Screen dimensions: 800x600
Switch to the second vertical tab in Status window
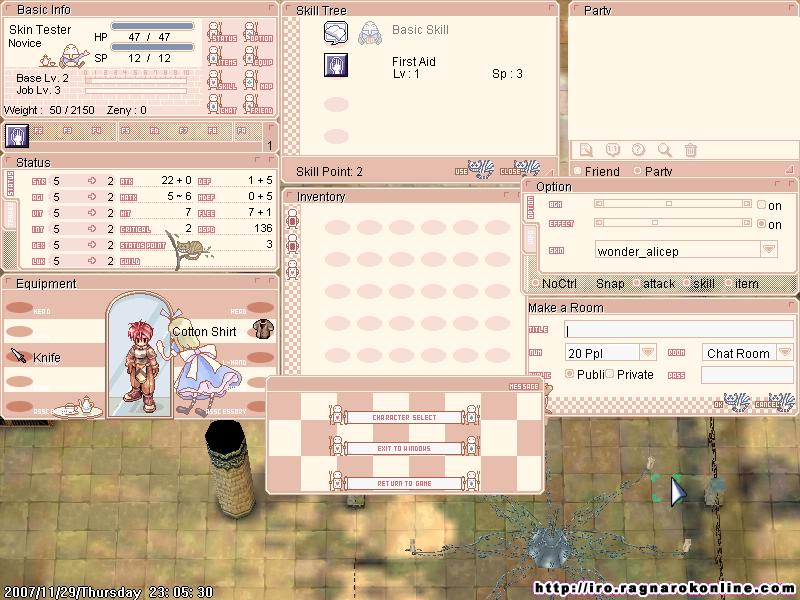(10, 215)
